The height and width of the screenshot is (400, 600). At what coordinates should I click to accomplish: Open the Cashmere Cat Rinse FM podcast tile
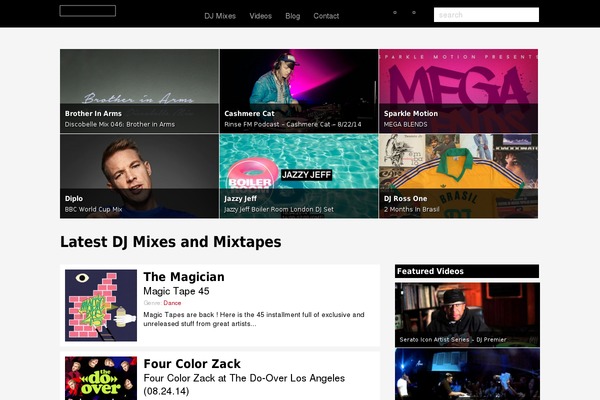(299, 91)
